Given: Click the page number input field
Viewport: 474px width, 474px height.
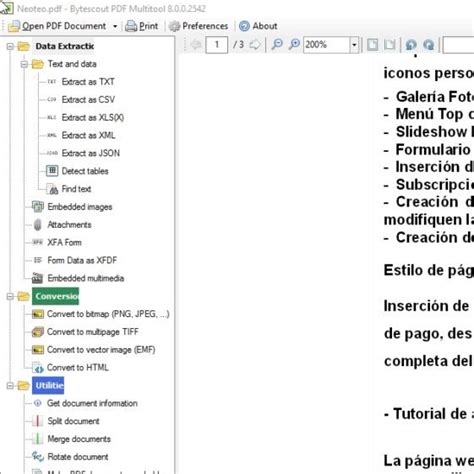Looking at the screenshot, I should click(x=217, y=45).
